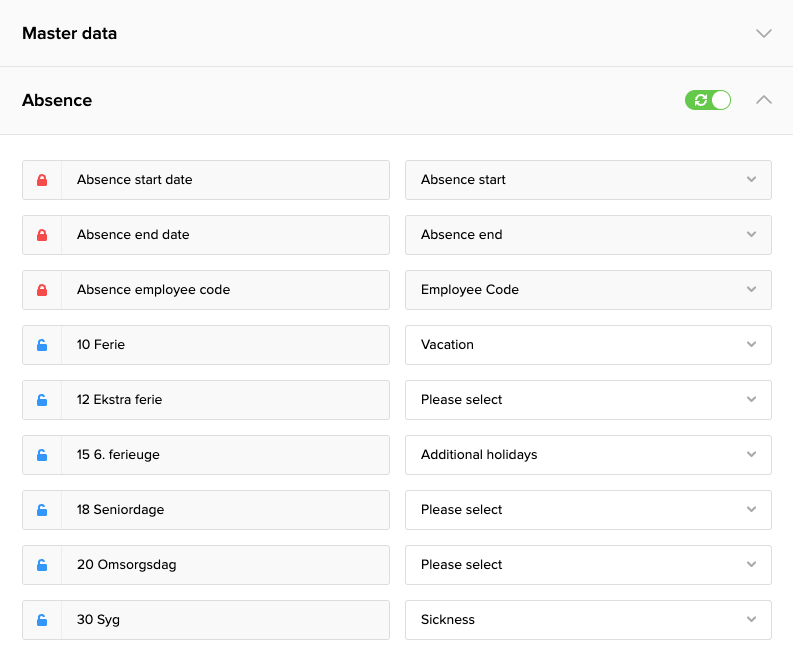Open Please select dropdown for 12 Ekstra ferie
793x651 pixels.
pyautogui.click(x=588, y=400)
